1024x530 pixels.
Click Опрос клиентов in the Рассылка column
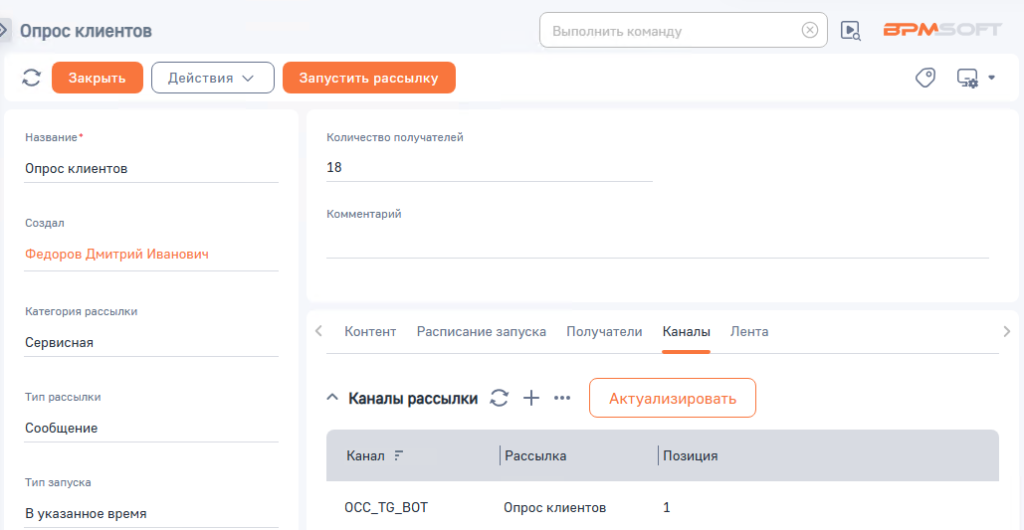pyautogui.click(x=555, y=507)
